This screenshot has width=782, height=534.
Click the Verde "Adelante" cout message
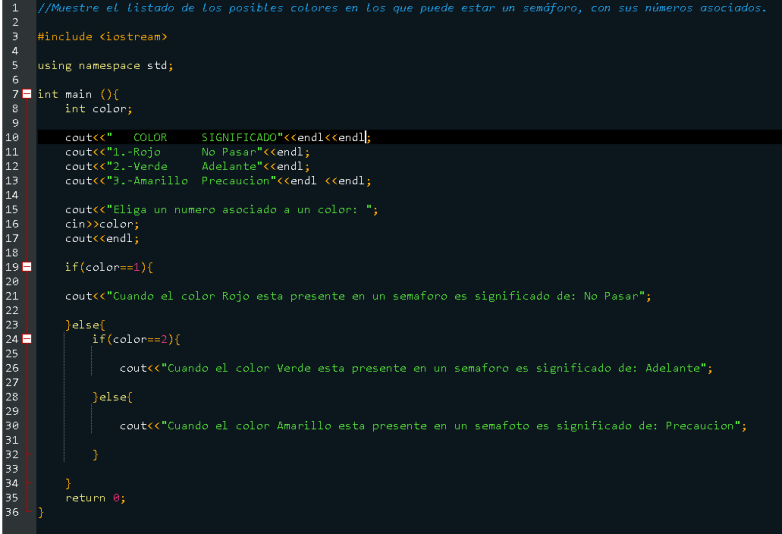430,368
